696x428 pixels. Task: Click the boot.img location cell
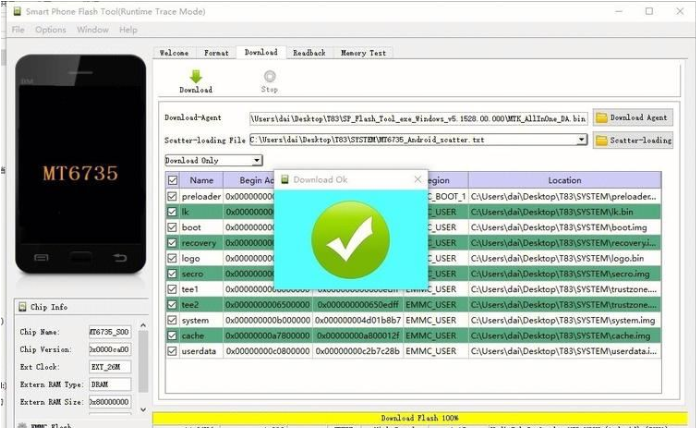[565, 227]
